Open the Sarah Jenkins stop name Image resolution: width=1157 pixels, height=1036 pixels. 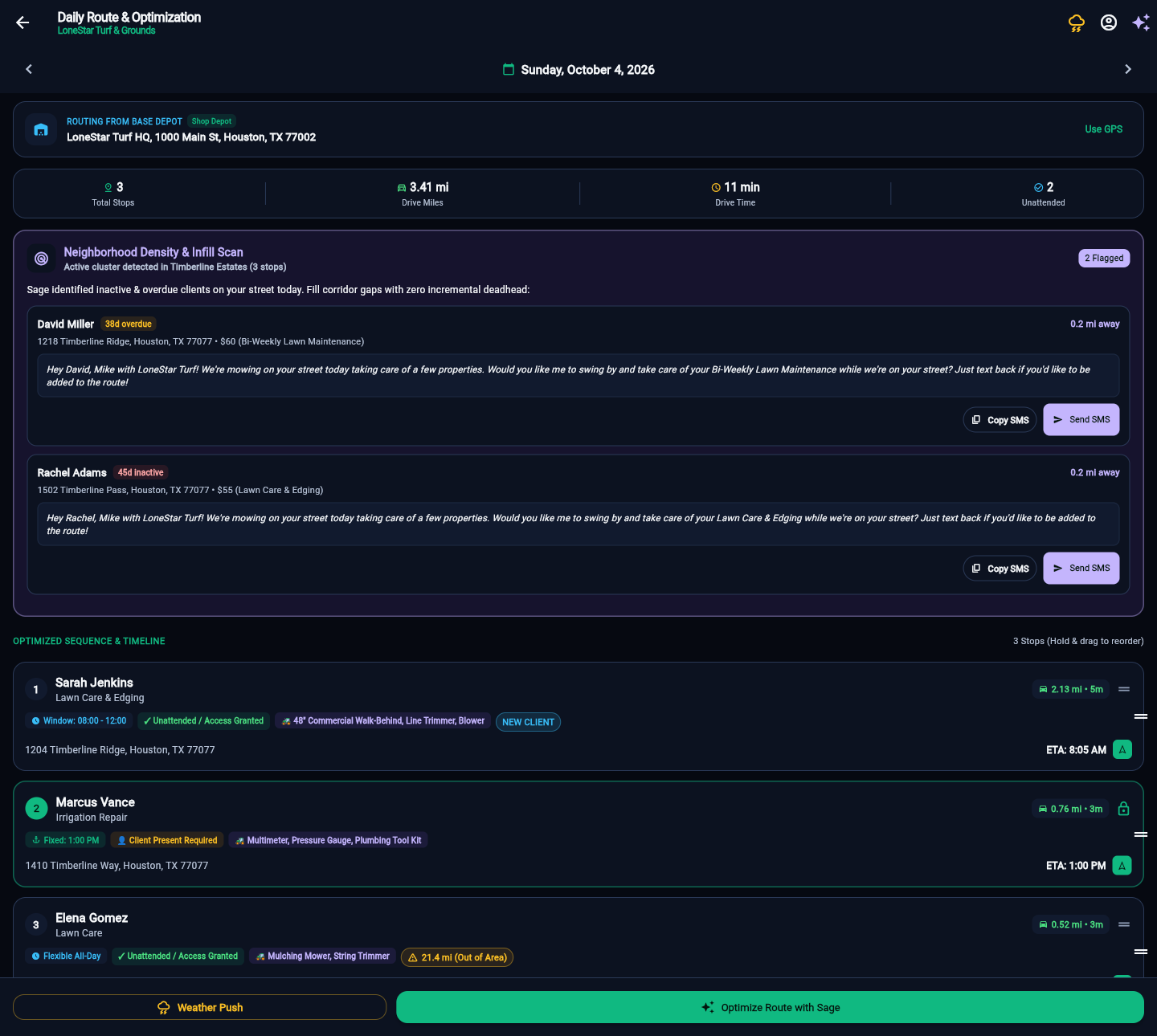[94, 683]
